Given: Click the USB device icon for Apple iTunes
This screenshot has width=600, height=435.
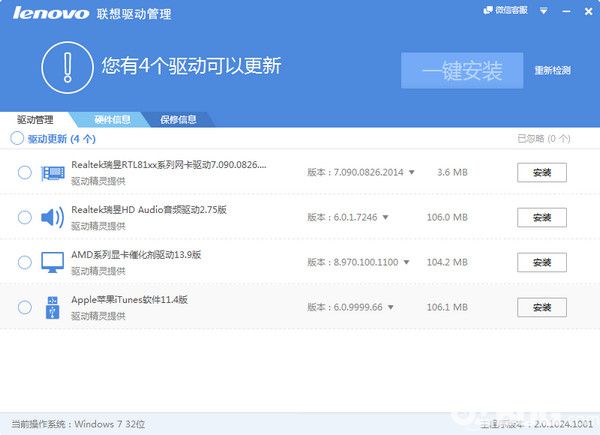Looking at the screenshot, I should [52, 307].
